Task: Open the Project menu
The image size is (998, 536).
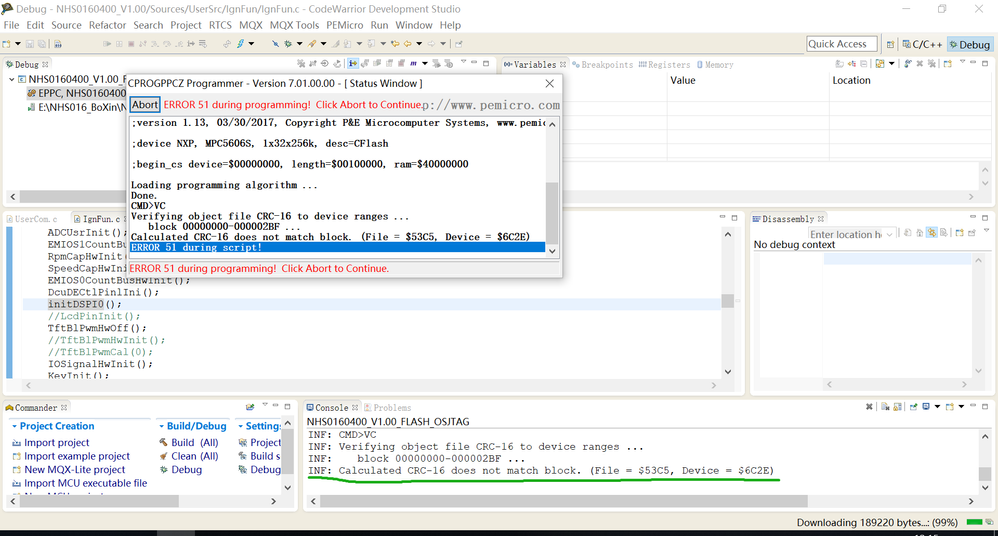Action: click(x=185, y=25)
